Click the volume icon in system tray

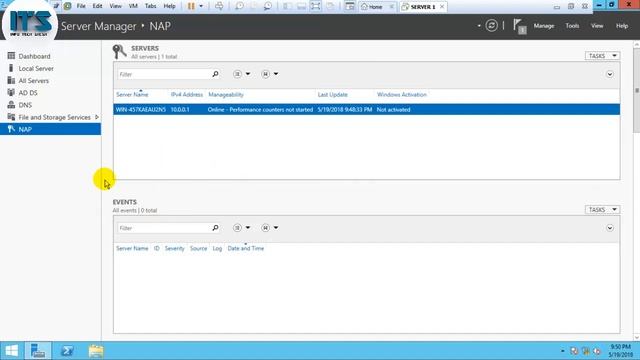pos(596,351)
